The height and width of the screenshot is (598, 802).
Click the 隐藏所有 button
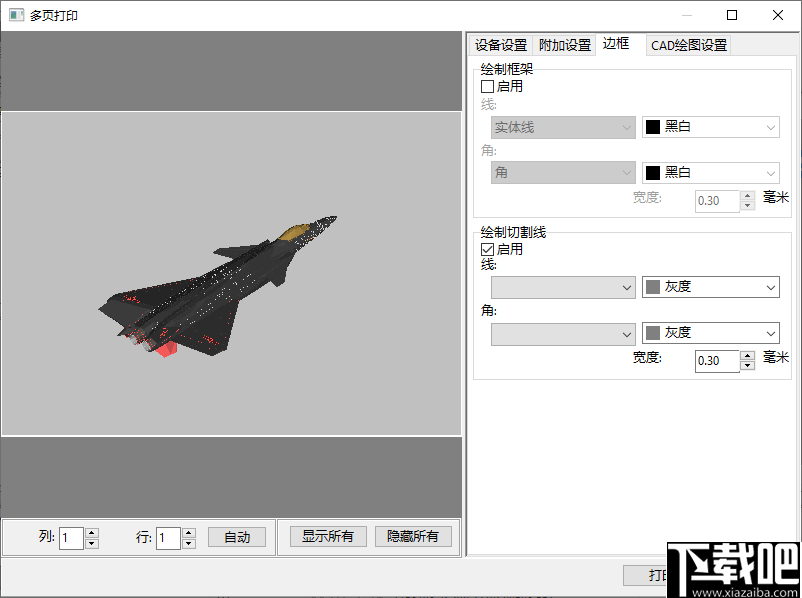point(415,536)
